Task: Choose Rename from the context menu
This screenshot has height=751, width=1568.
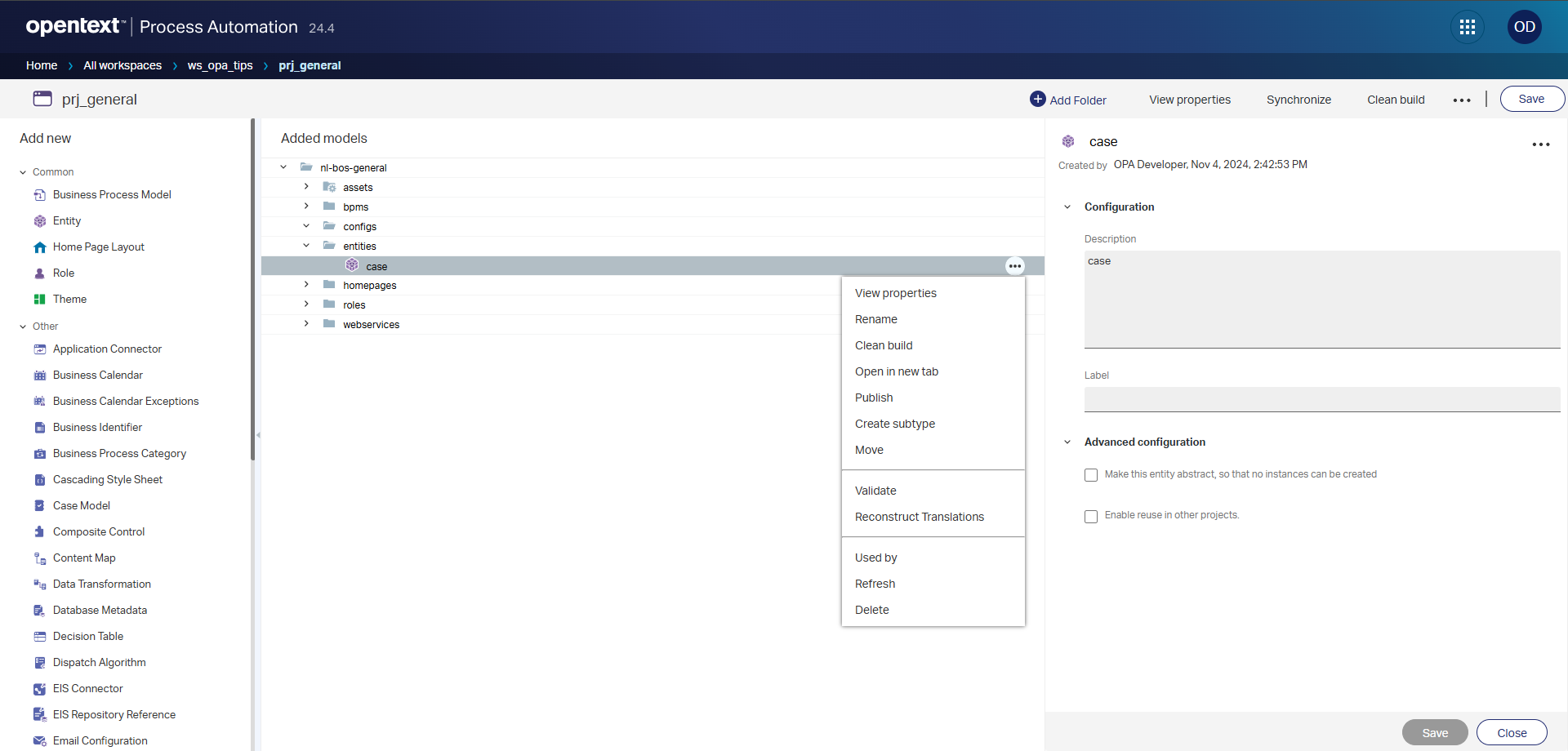Action: 875,319
